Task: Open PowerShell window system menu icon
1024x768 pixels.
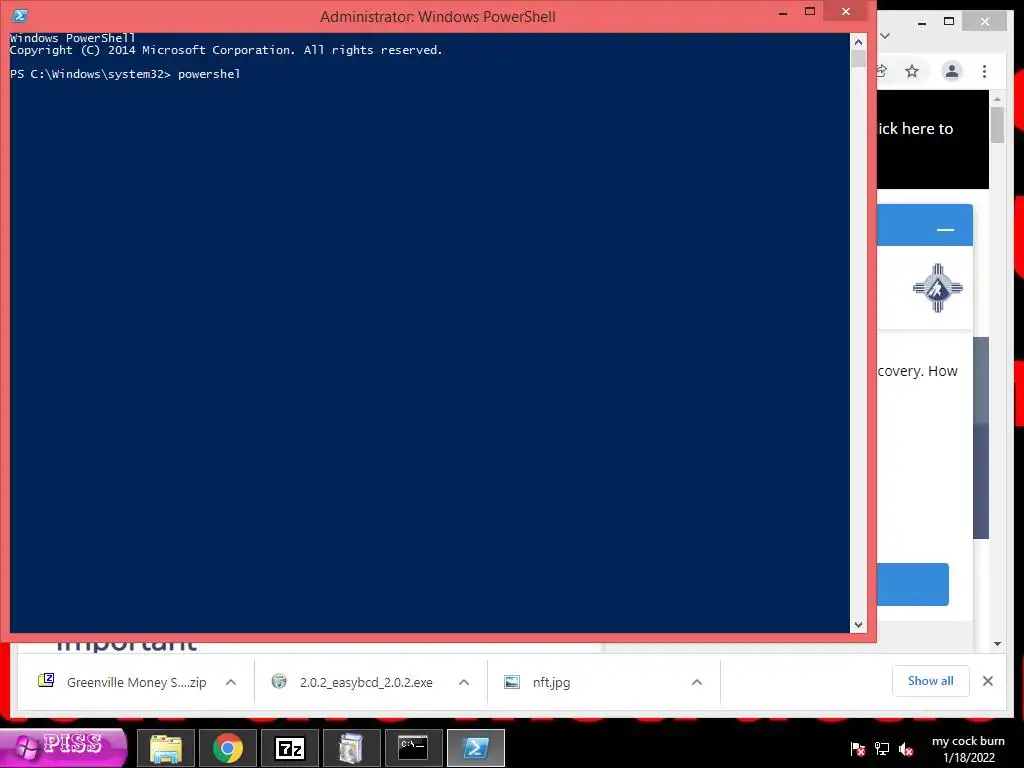Action: tap(20, 16)
